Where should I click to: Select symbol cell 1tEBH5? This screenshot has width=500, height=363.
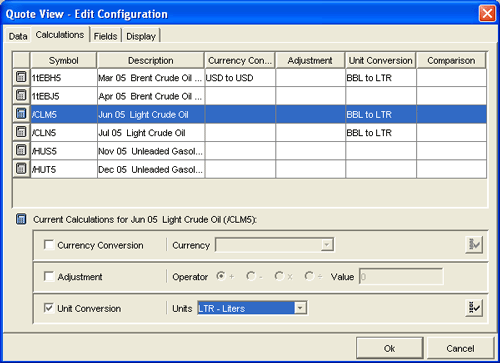(64, 78)
